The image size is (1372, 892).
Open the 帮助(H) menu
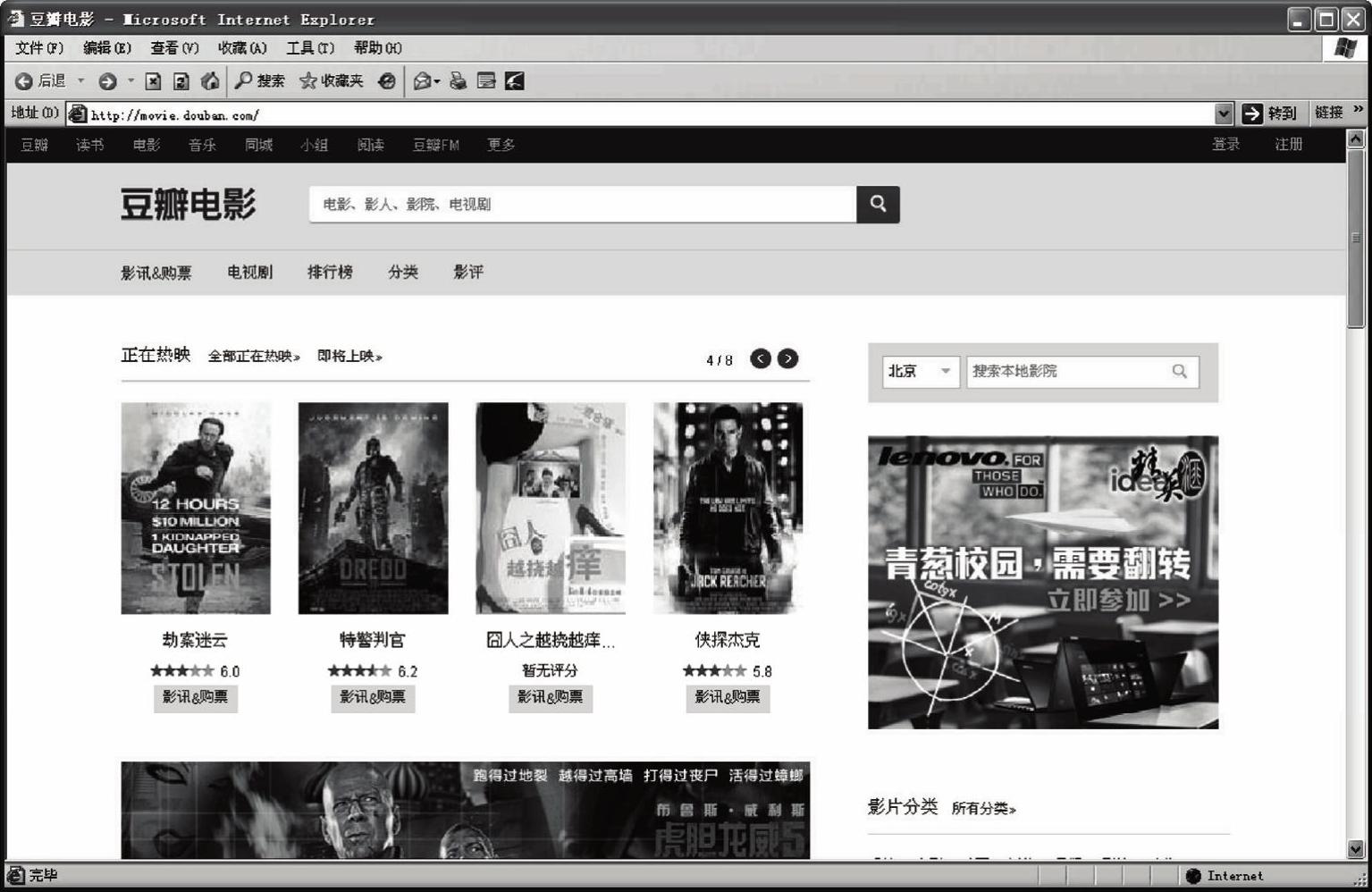pos(378,48)
